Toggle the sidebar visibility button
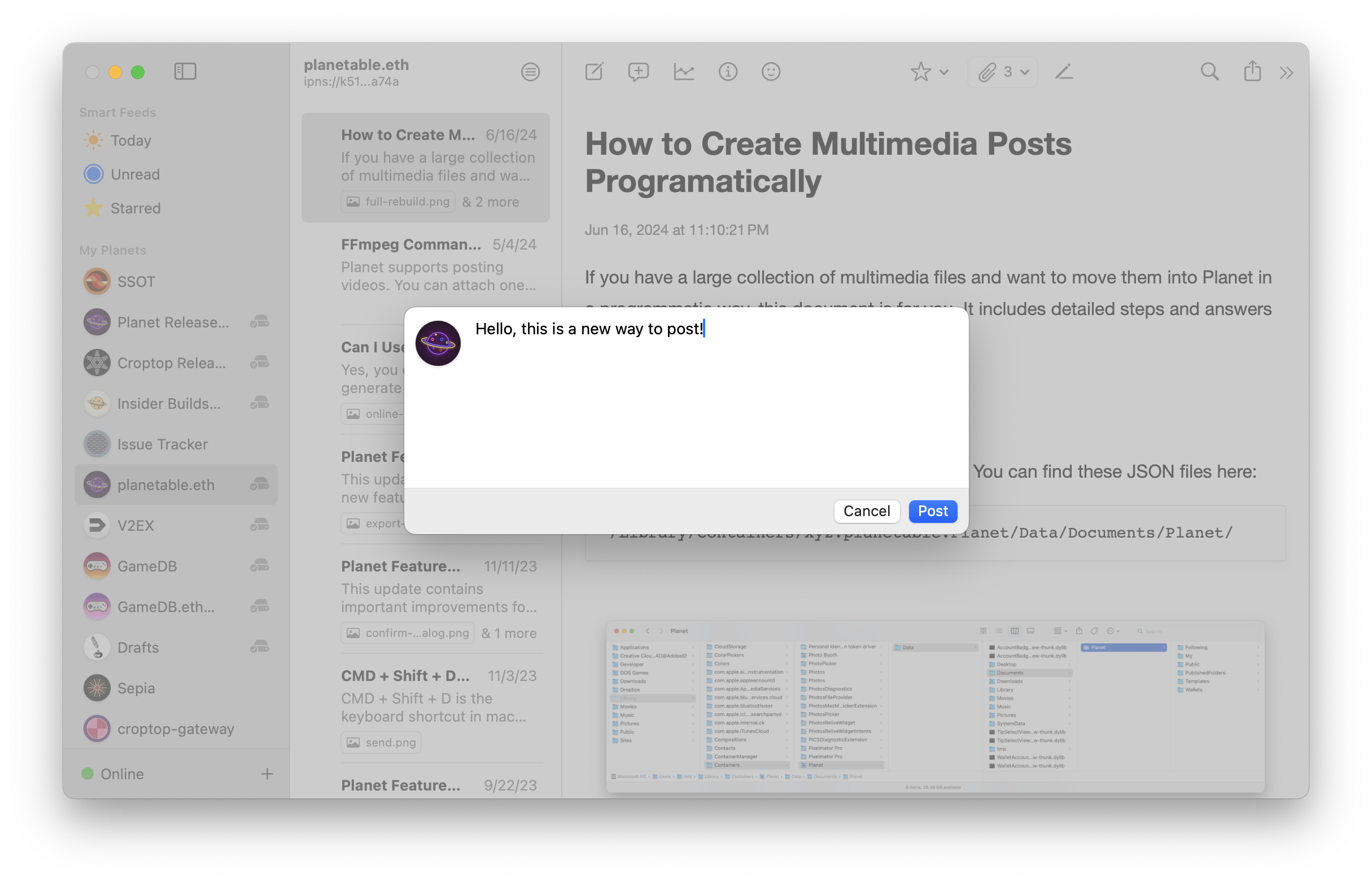Image resolution: width=1372 pixels, height=882 pixels. tap(185, 72)
